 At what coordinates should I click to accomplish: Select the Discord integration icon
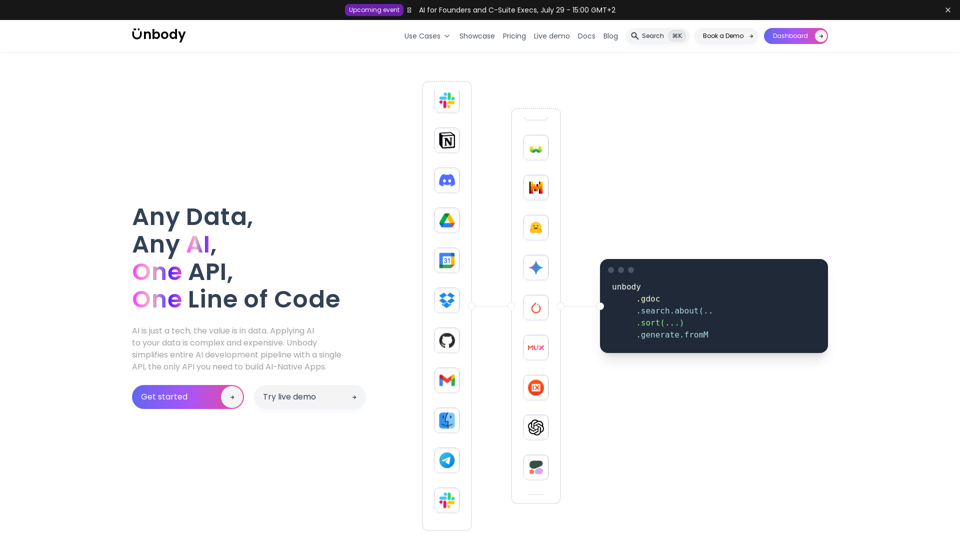(x=447, y=181)
